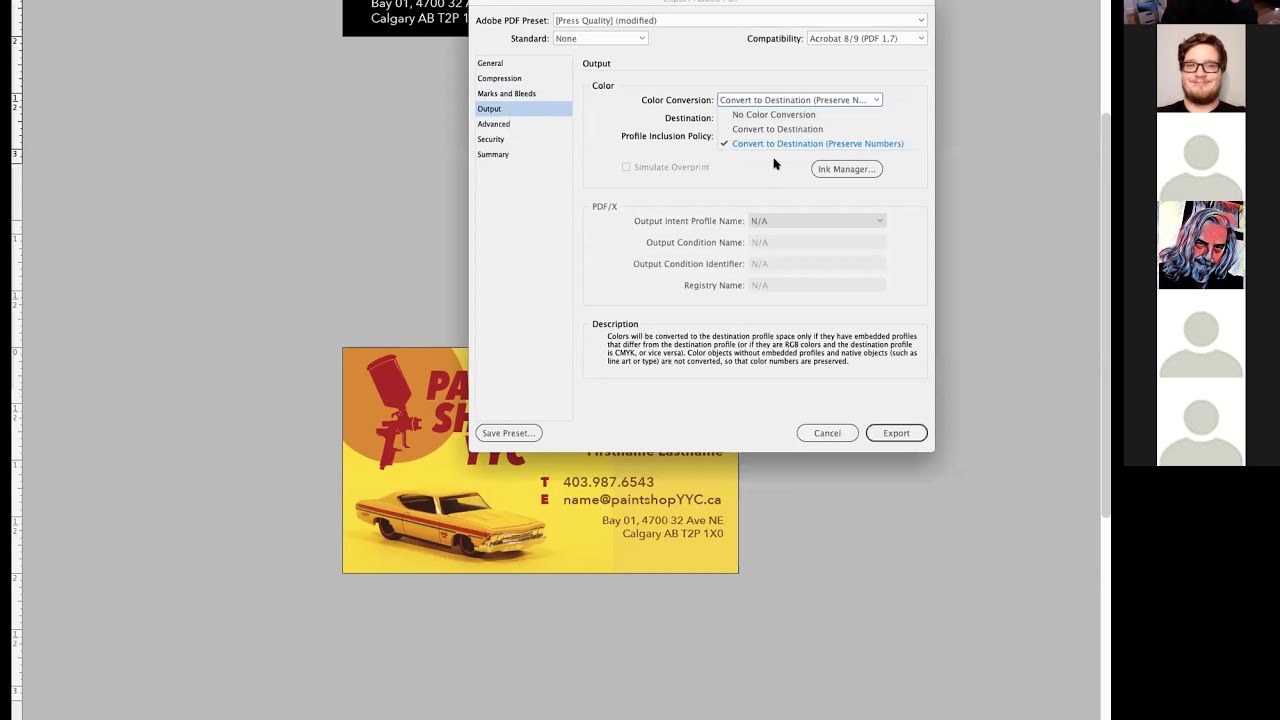Click the Save Preset button

point(509,433)
